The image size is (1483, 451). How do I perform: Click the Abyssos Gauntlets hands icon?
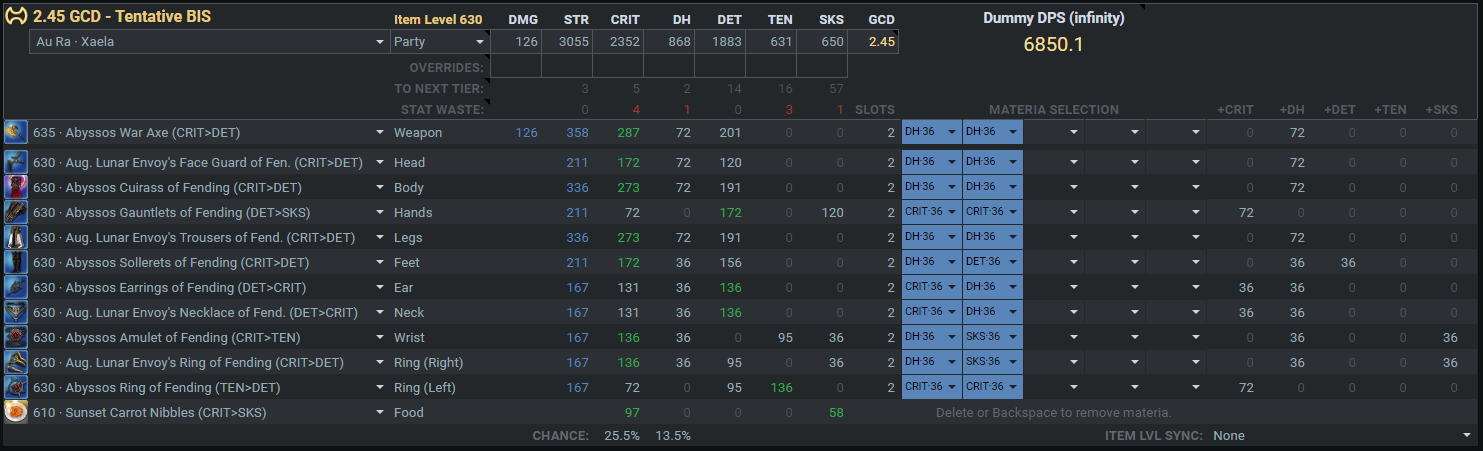(16, 212)
